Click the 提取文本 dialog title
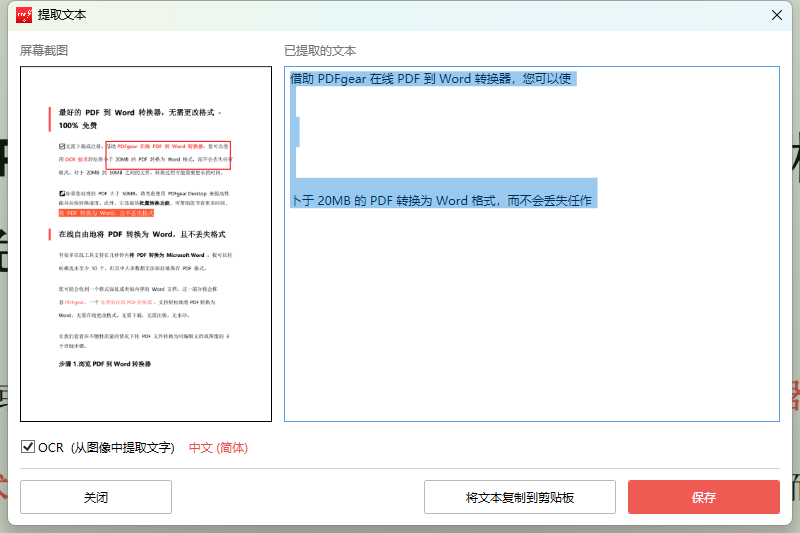The height and width of the screenshot is (533, 800). (x=62, y=15)
